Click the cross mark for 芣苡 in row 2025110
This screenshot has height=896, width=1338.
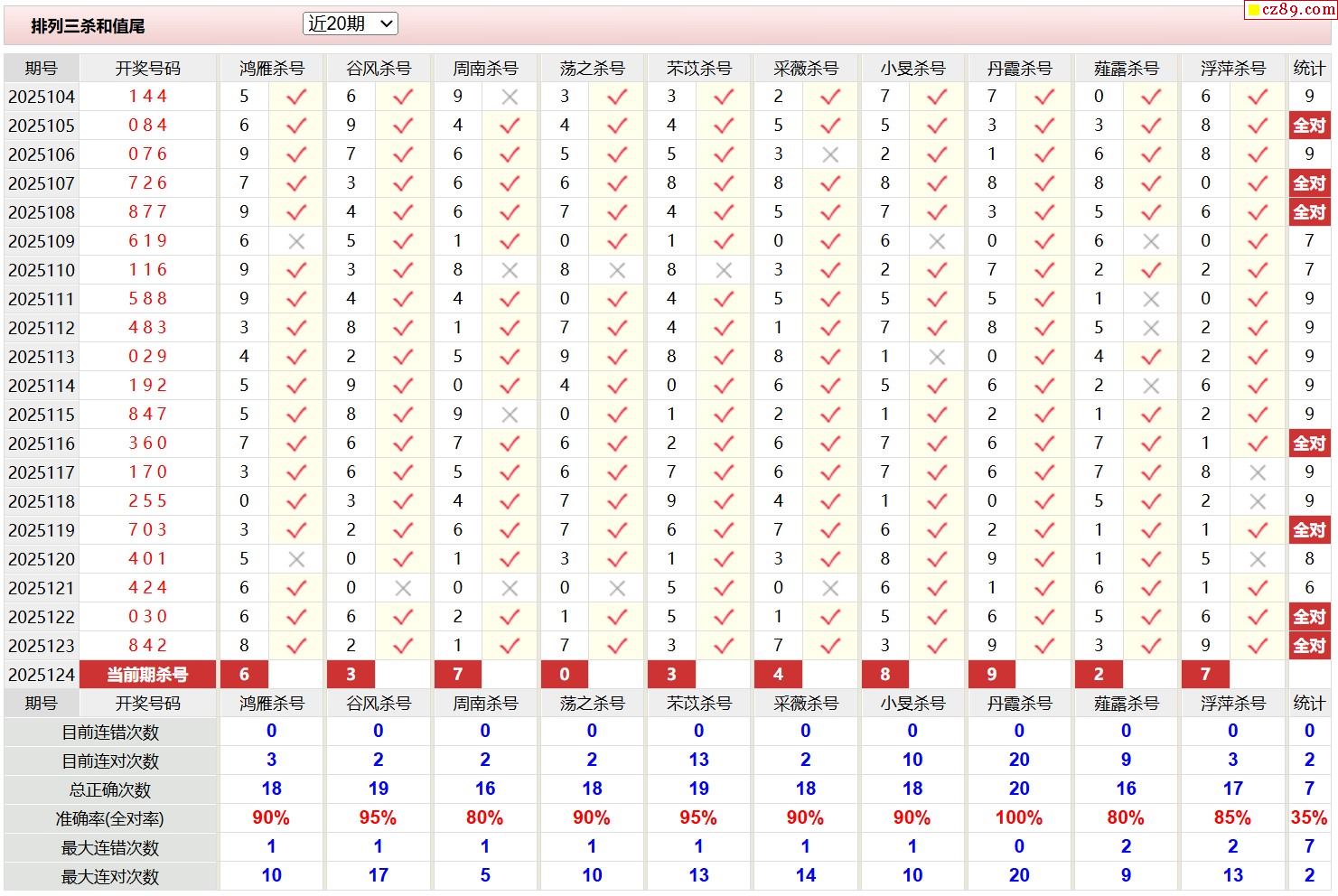[724, 270]
